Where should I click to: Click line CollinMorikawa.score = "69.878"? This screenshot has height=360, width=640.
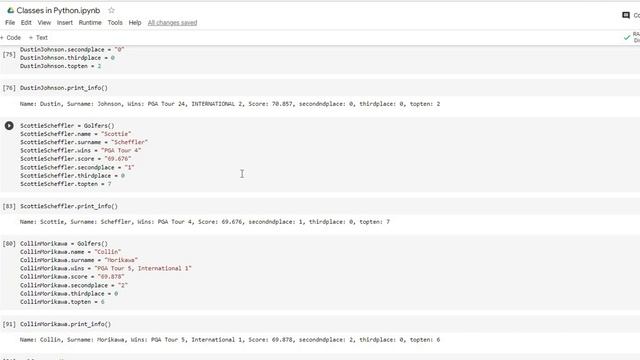tap(72, 277)
